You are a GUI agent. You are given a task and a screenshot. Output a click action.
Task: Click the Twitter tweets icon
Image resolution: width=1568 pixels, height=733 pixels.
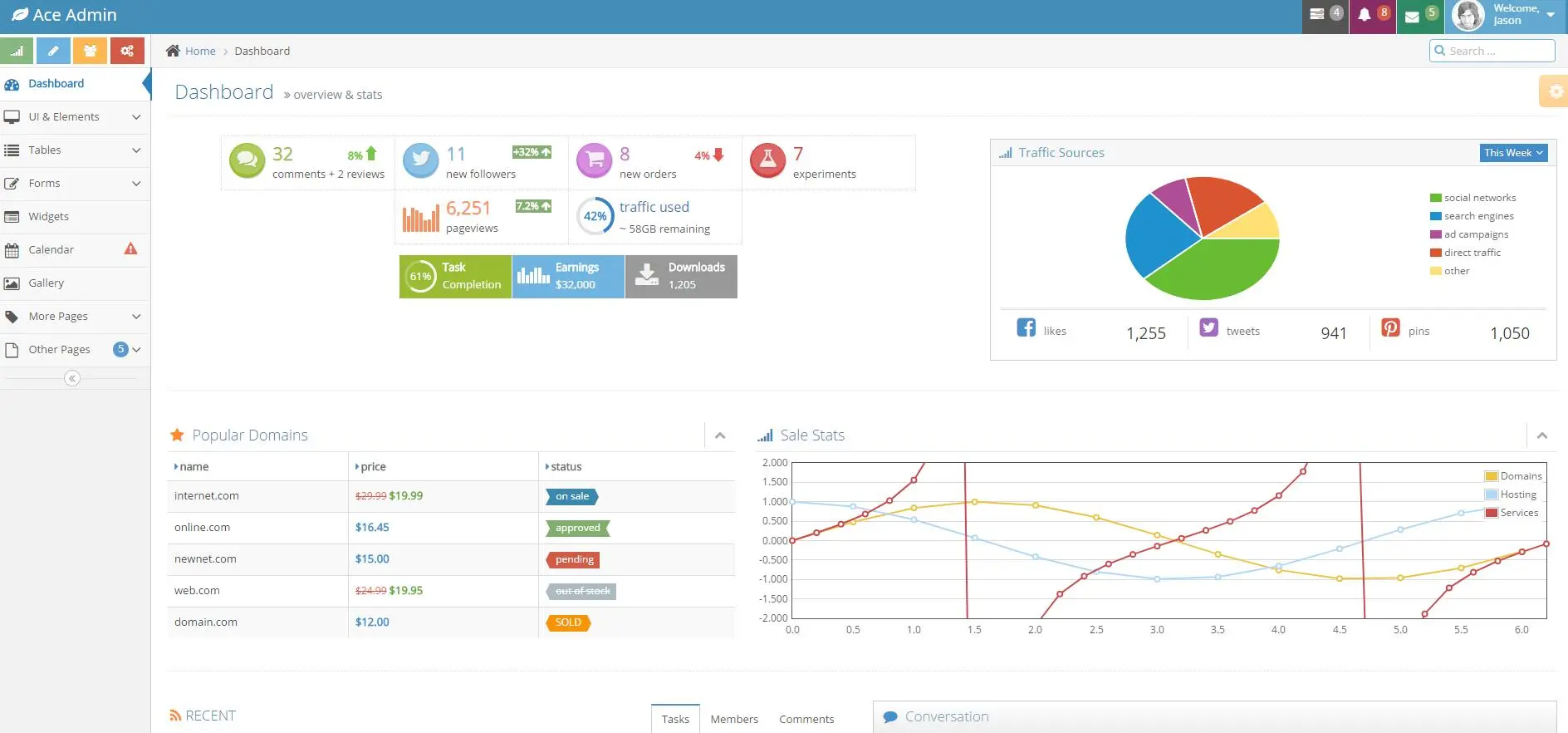[x=1209, y=327]
